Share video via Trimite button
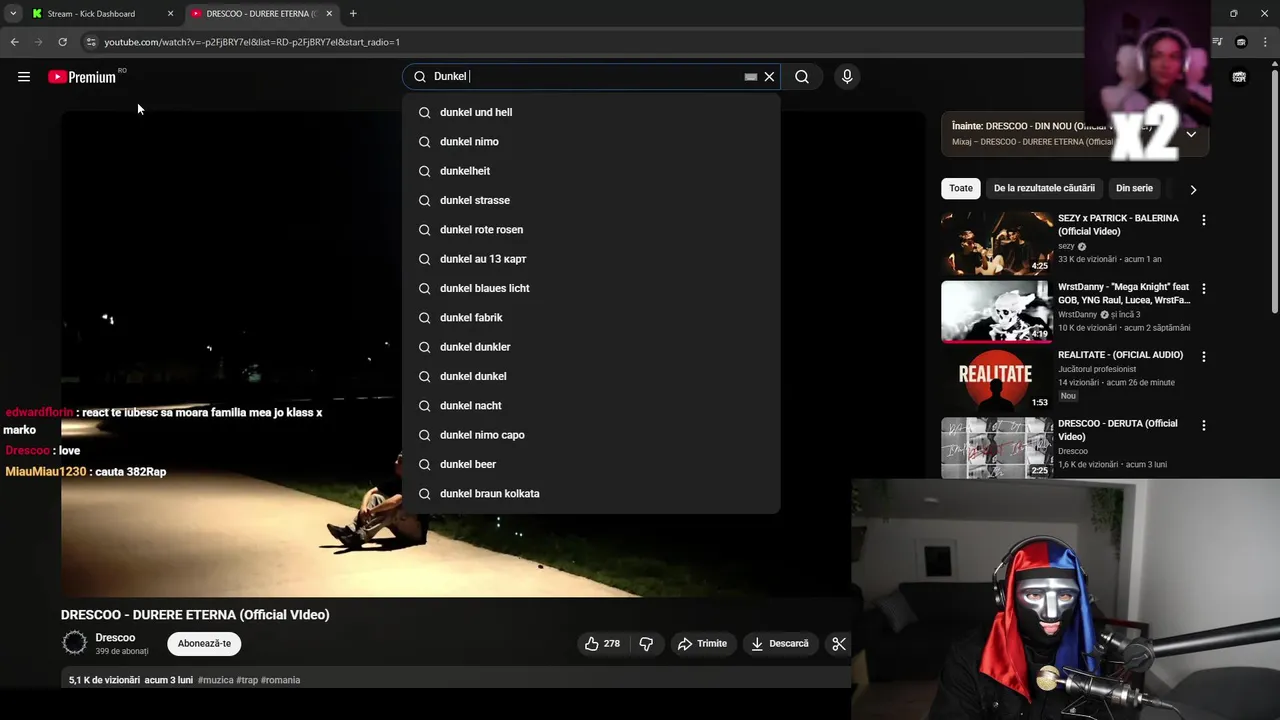Screen dimensions: 1280x720 [x=703, y=644]
